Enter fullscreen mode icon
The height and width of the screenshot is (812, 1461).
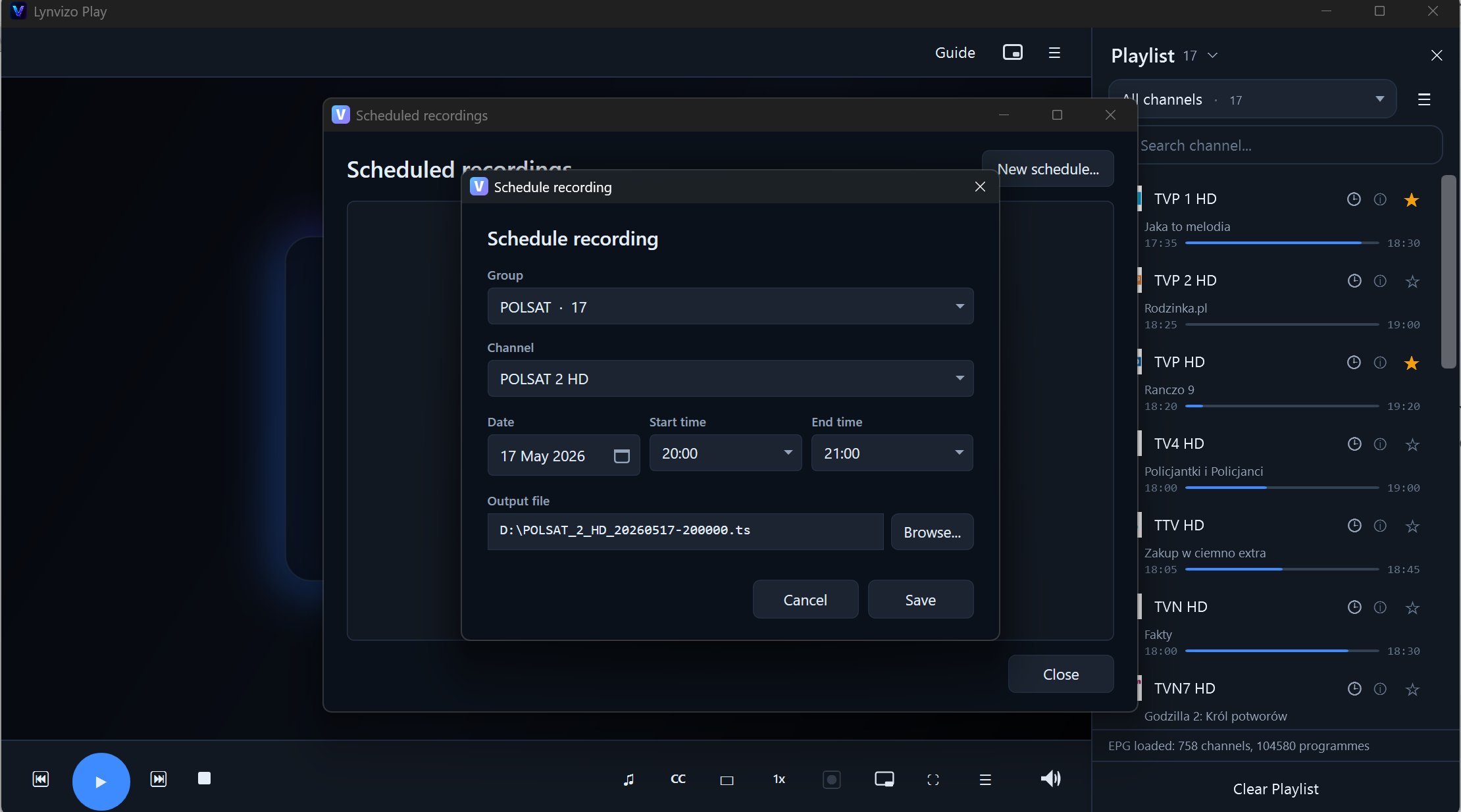coord(933,780)
